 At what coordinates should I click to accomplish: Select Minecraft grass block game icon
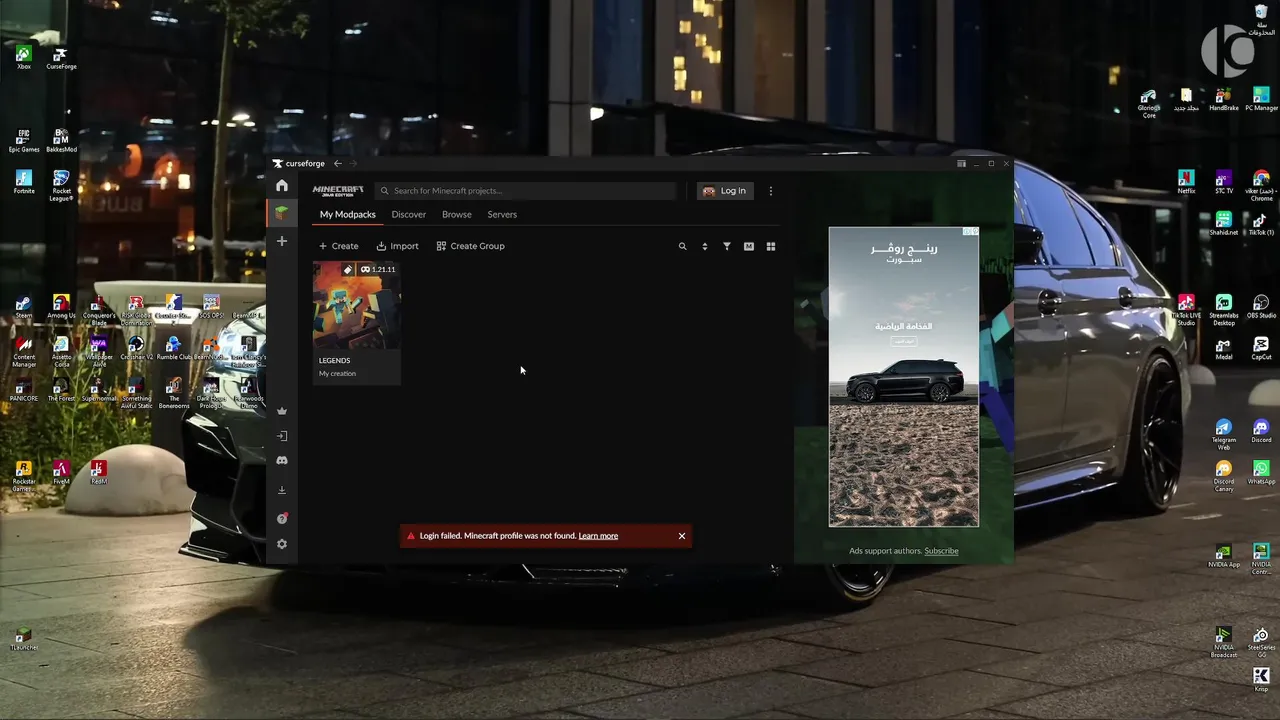tap(282, 213)
